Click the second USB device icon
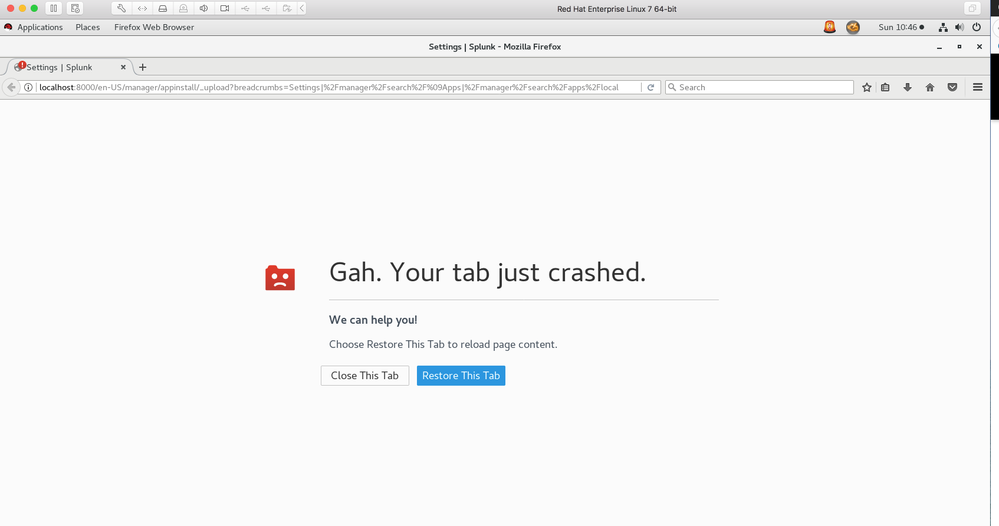 tap(266, 8)
